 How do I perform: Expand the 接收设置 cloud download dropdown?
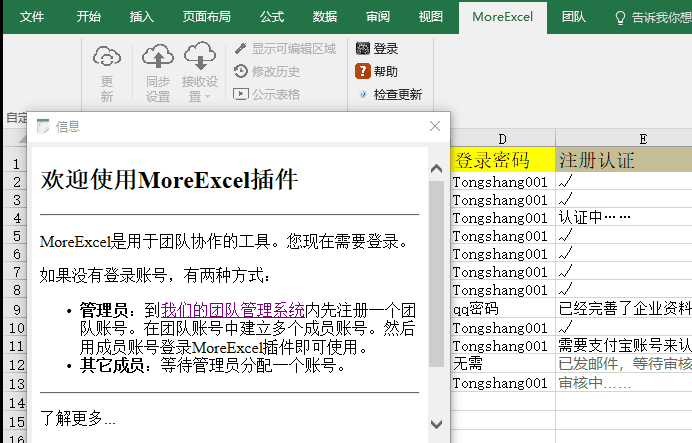(200, 72)
